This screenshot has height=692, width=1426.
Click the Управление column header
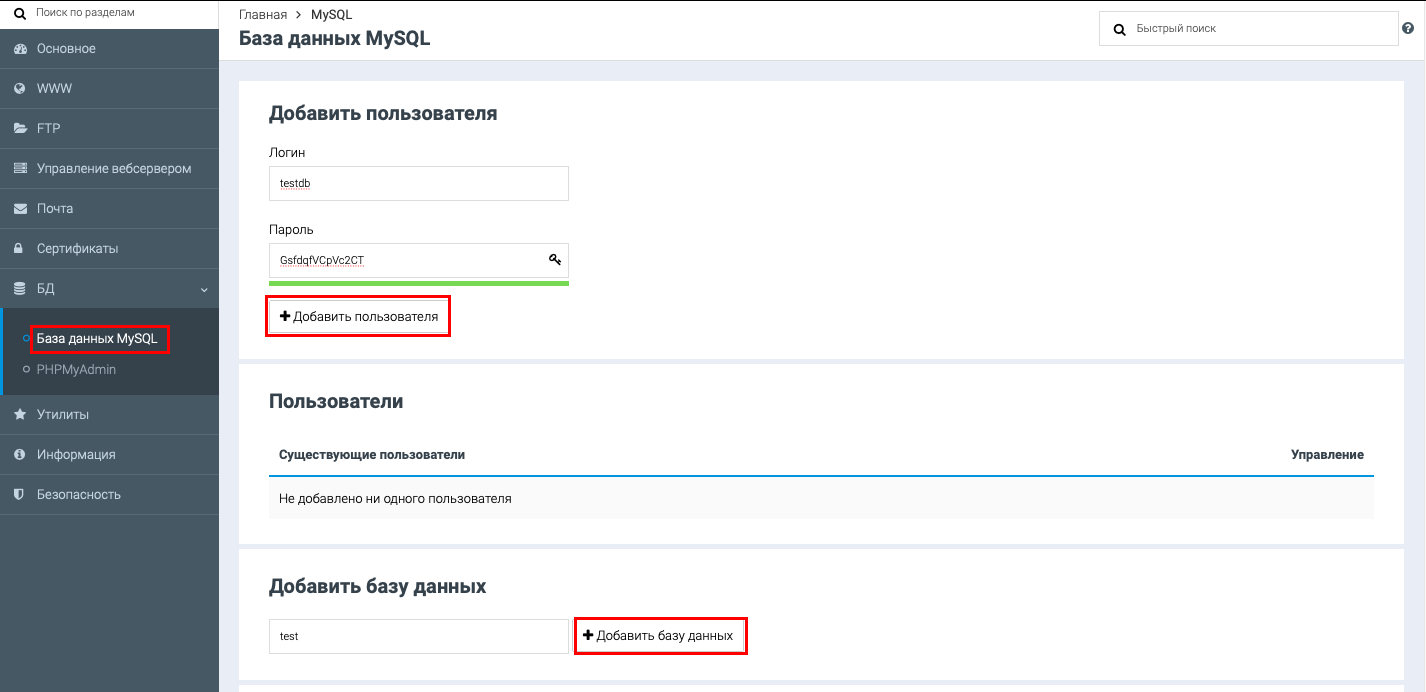tap(1327, 455)
